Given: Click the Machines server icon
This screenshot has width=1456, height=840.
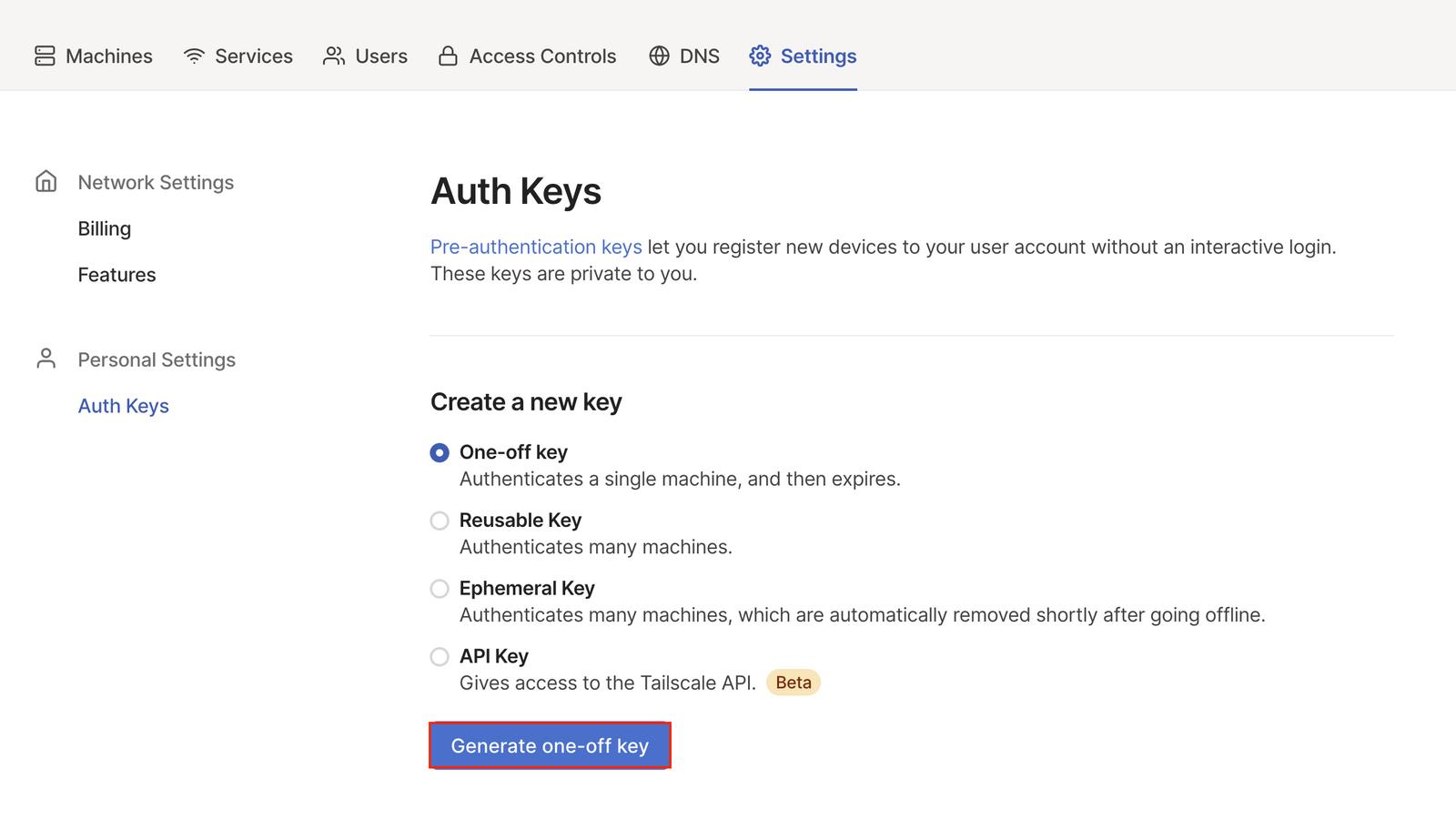Looking at the screenshot, I should [x=45, y=56].
